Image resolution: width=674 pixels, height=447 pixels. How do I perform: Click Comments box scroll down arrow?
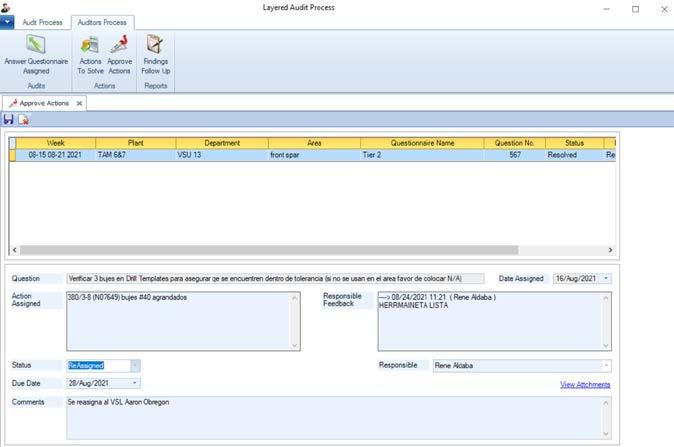click(606, 433)
